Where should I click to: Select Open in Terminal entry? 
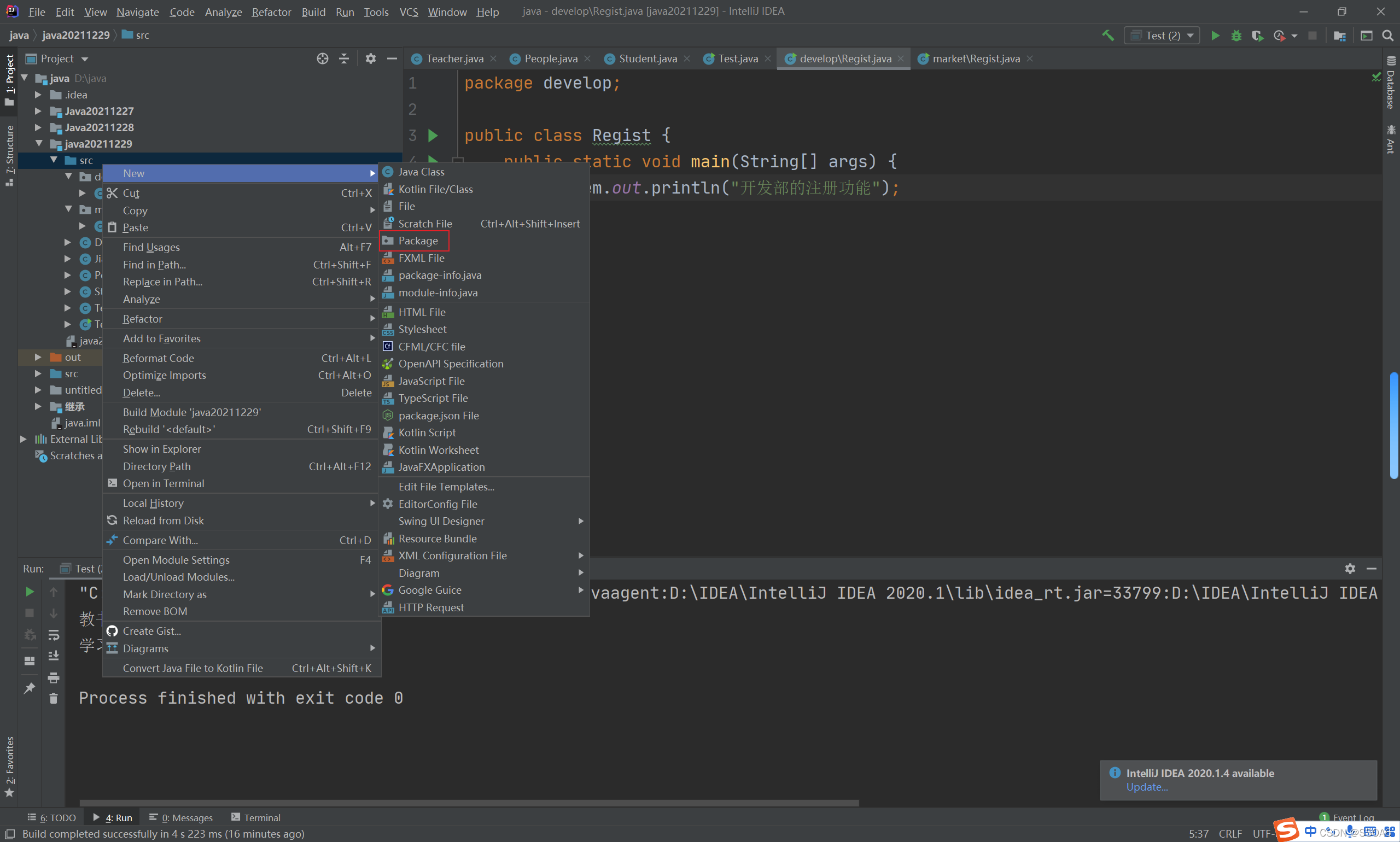coord(241,483)
